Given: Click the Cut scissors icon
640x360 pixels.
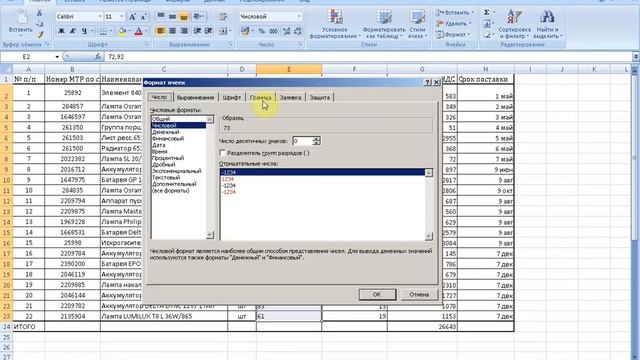Looking at the screenshot, I should [x=40, y=13].
